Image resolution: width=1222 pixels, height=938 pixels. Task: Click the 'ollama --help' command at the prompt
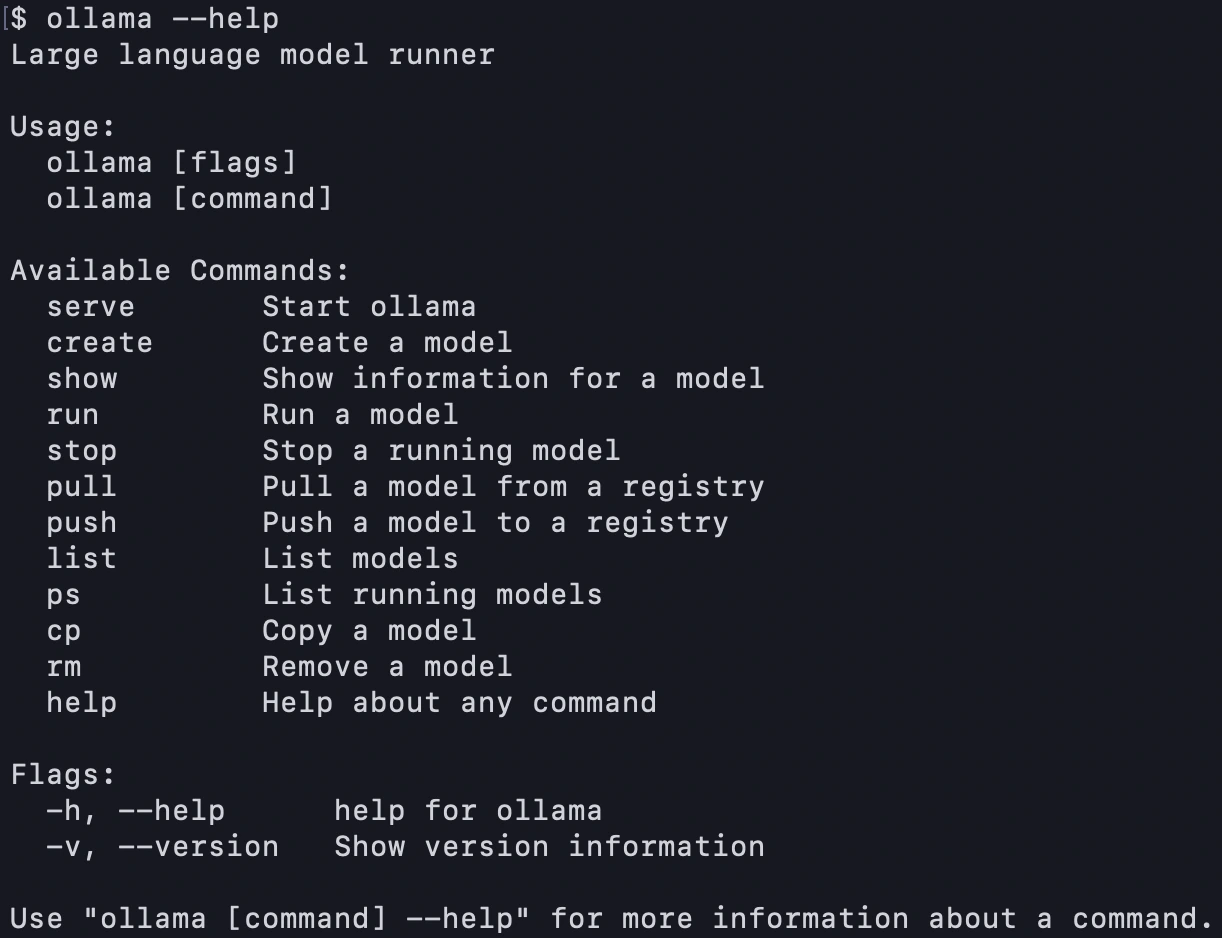click(x=162, y=18)
